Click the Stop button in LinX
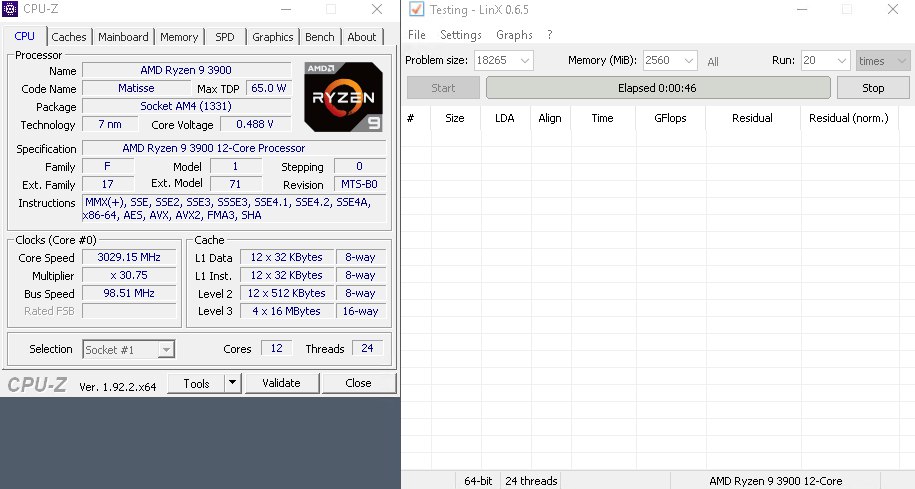The height and width of the screenshot is (489, 915). 873,88
